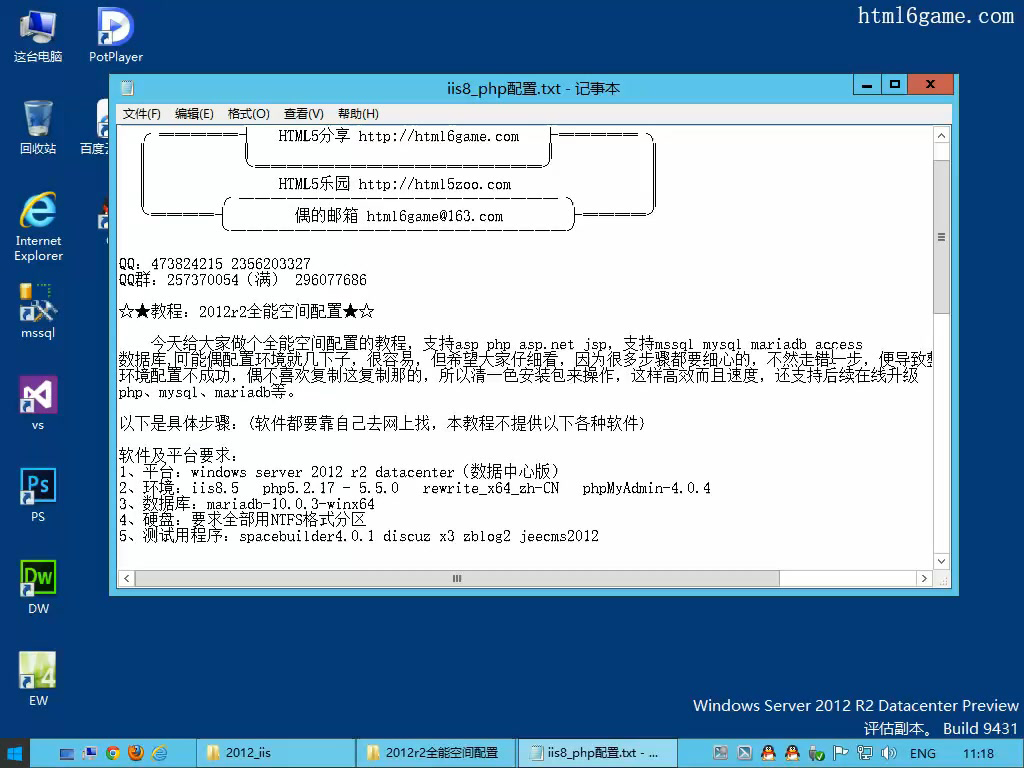Launch Internet Explorer from the taskbar
Screen dimensions: 1024x768
click(x=159, y=754)
